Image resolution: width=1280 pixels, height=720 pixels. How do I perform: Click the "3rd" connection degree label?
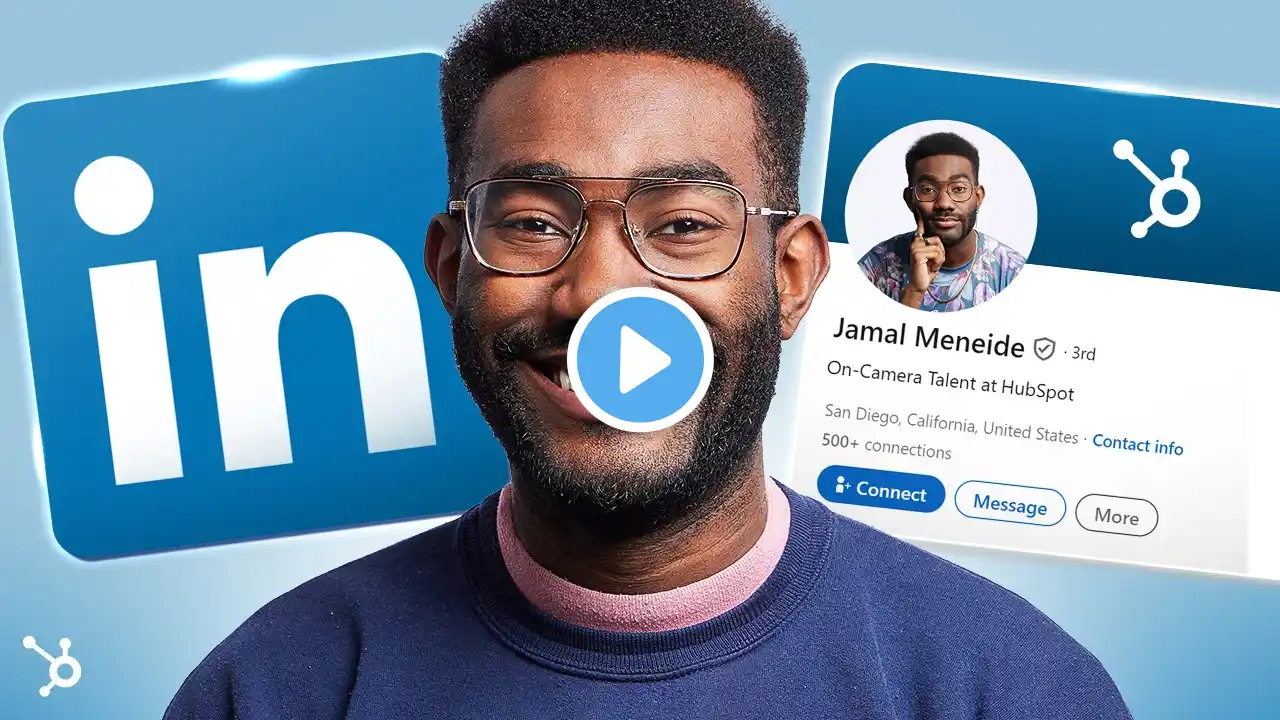(1083, 353)
